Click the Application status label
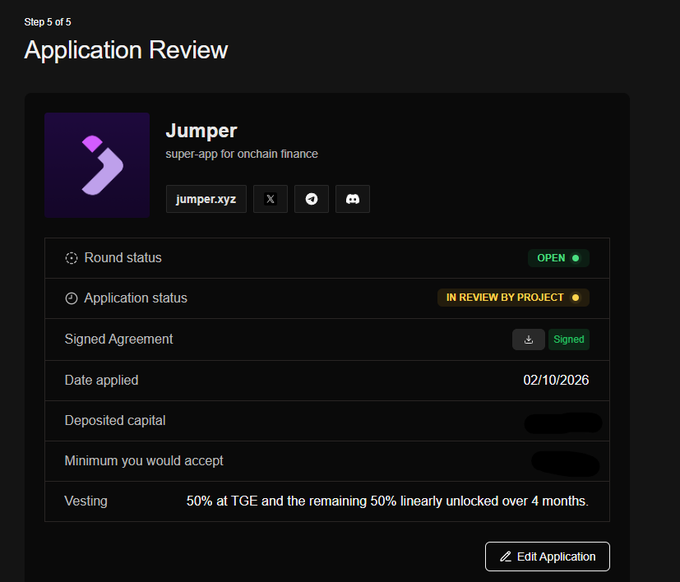 pyautogui.click(x=136, y=298)
